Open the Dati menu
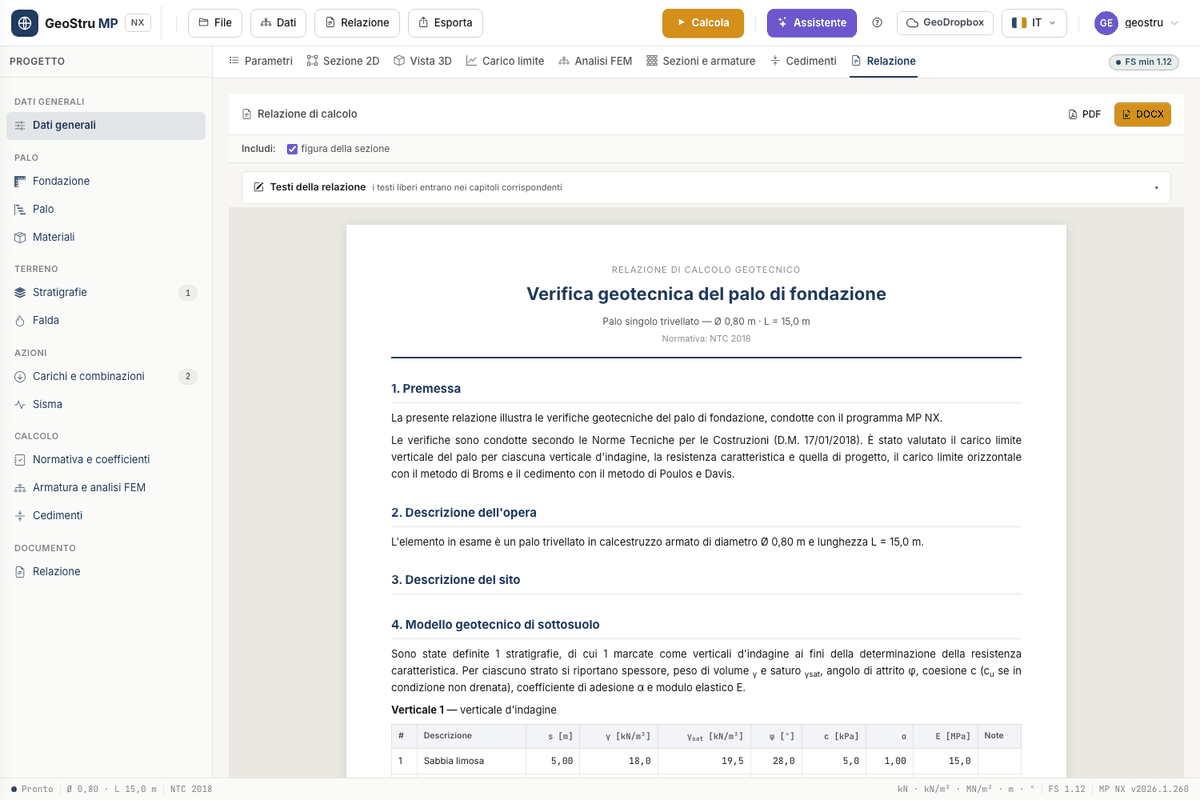Screen dimensions: 1200x800 coord(278,23)
